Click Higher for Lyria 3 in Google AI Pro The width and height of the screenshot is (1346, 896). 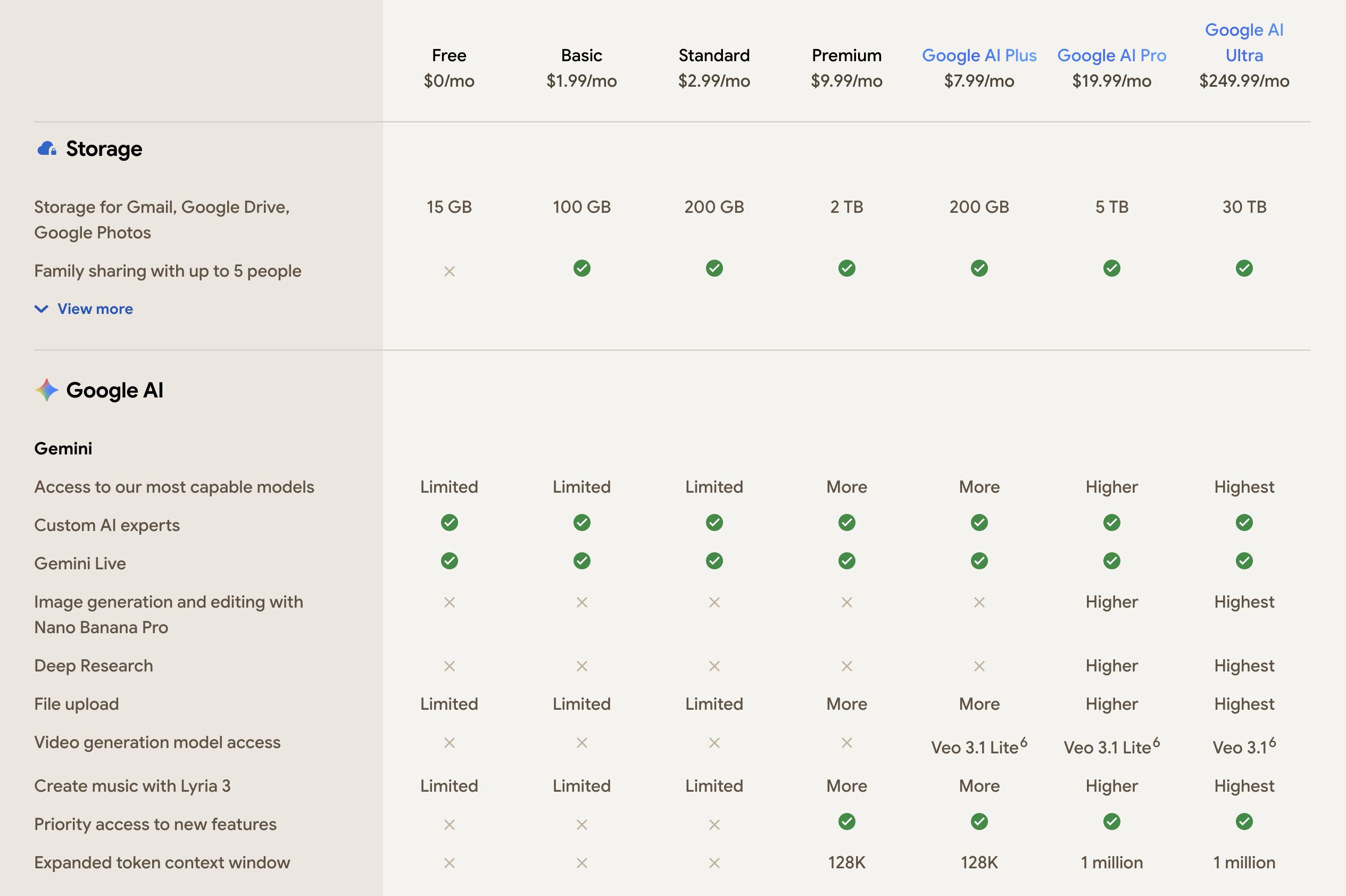pos(1112,786)
